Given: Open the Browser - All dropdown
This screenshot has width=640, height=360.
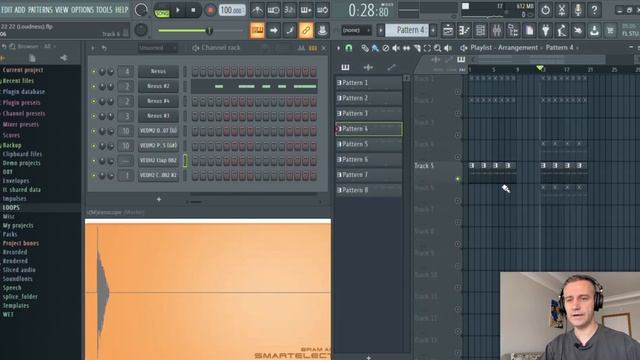Looking at the screenshot, I should tap(37, 47).
